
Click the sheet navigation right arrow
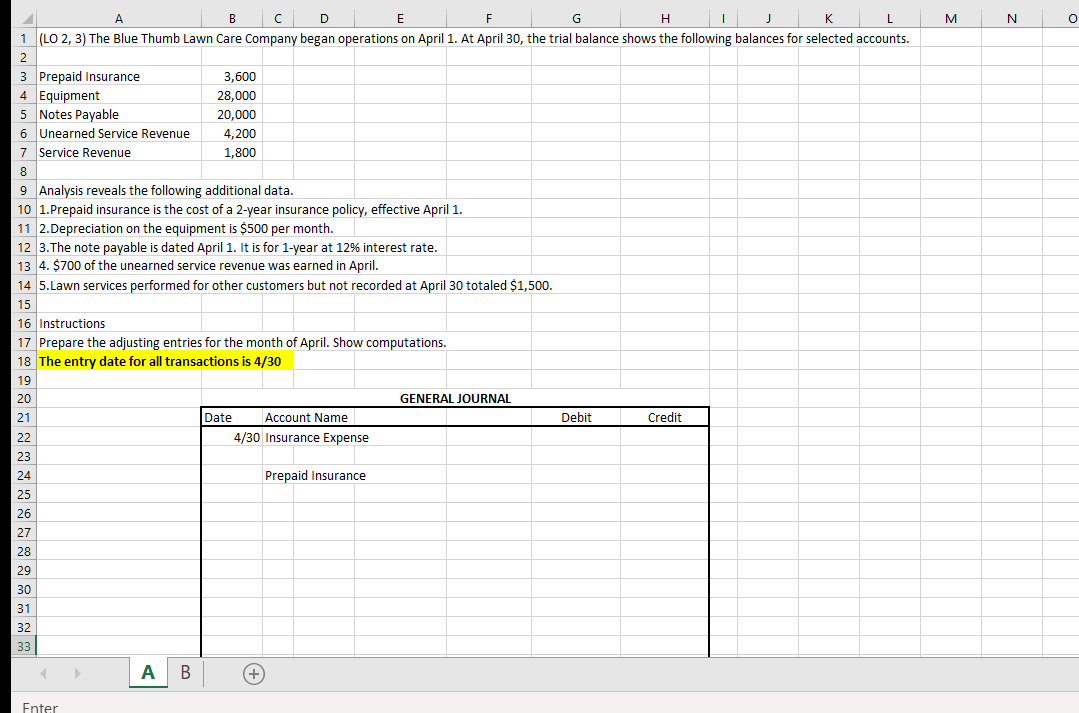pos(78,673)
